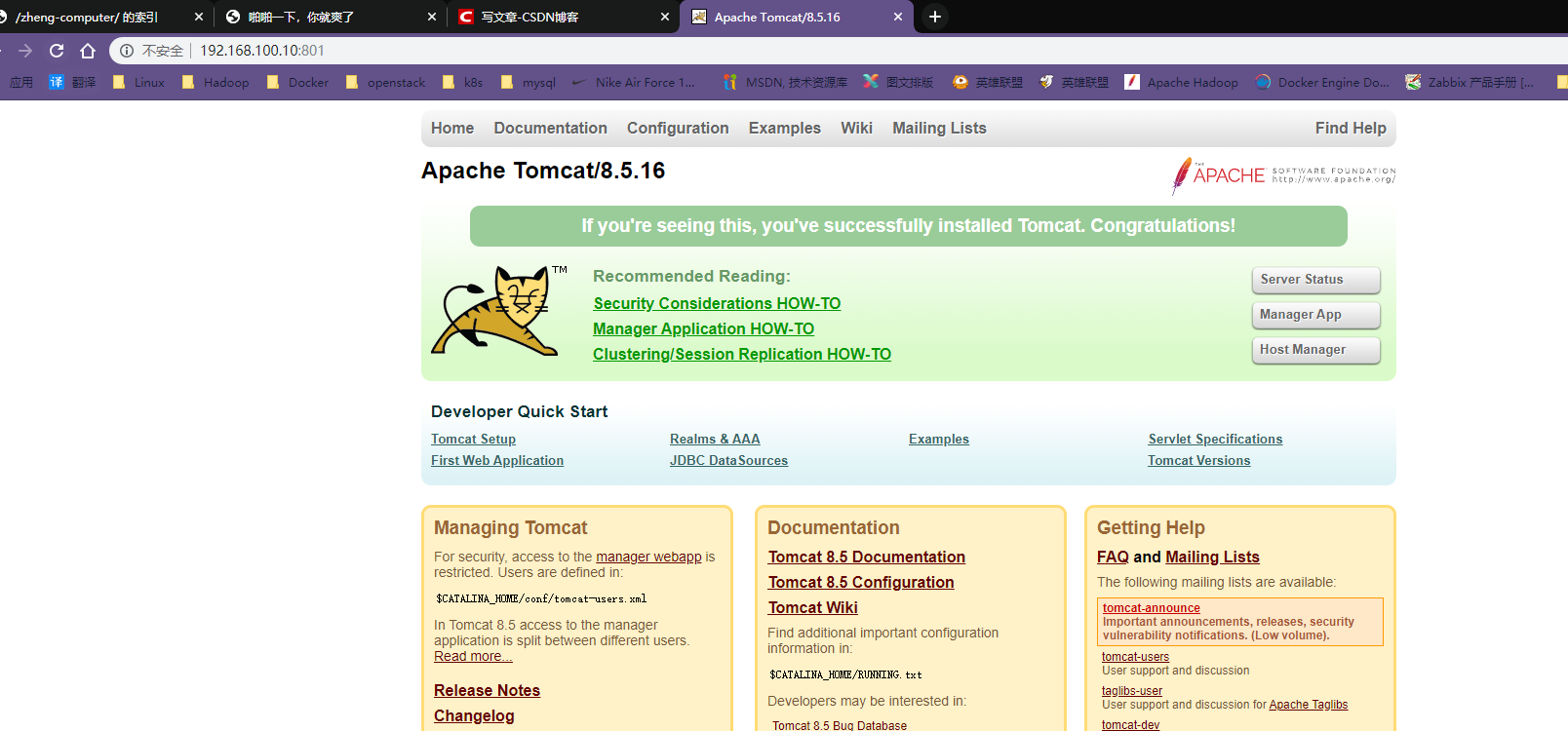Click the Apache Software Foundation logo
This screenshot has width=1568, height=731.
coord(1283,175)
